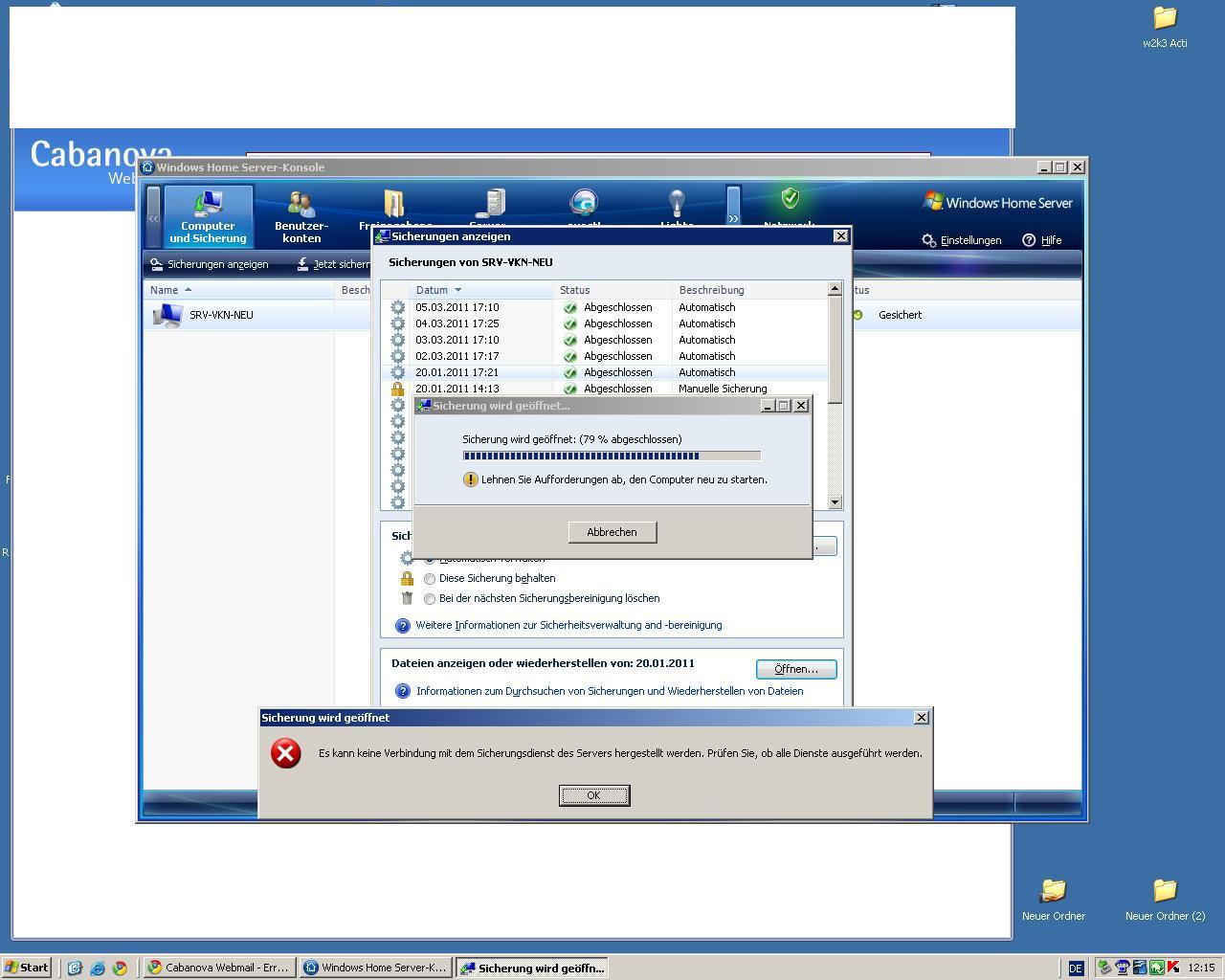Image resolution: width=1225 pixels, height=980 pixels.
Task: Click backup list scrollbar up arrow
Action: click(835, 288)
